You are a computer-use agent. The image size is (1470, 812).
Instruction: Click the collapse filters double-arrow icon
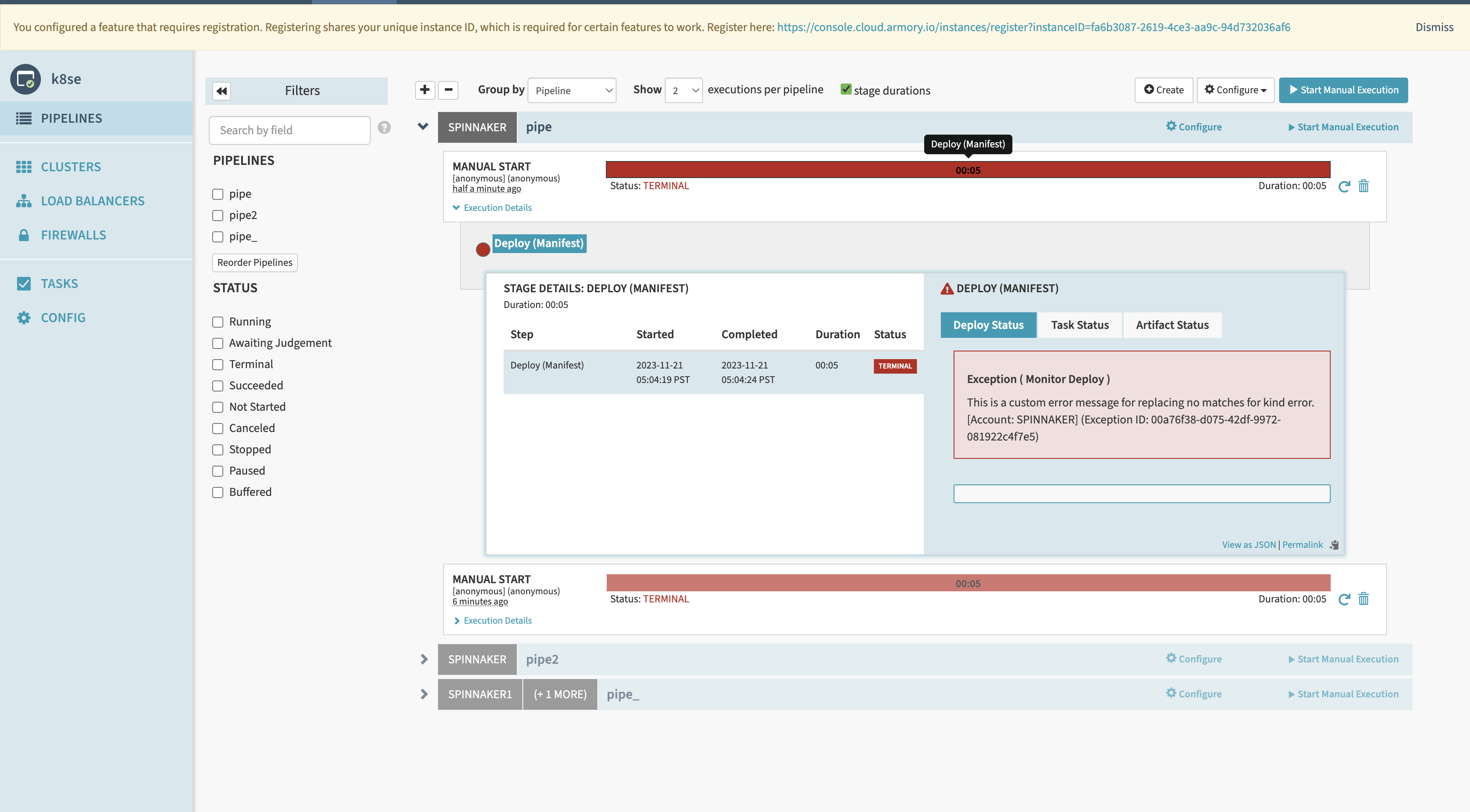click(x=222, y=91)
